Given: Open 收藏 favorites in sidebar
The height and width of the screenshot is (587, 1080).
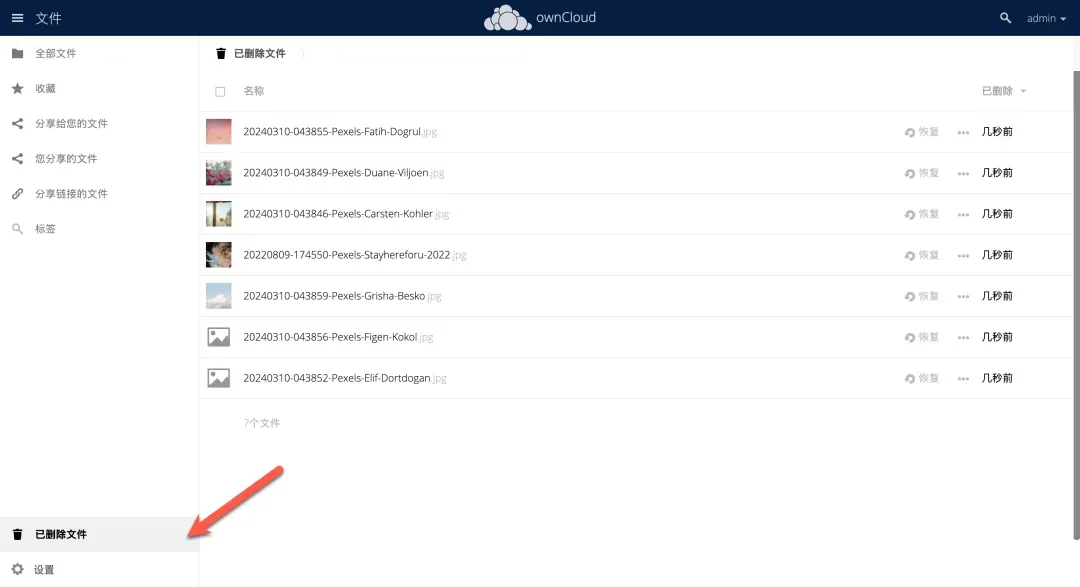Looking at the screenshot, I should coord(45,89).
